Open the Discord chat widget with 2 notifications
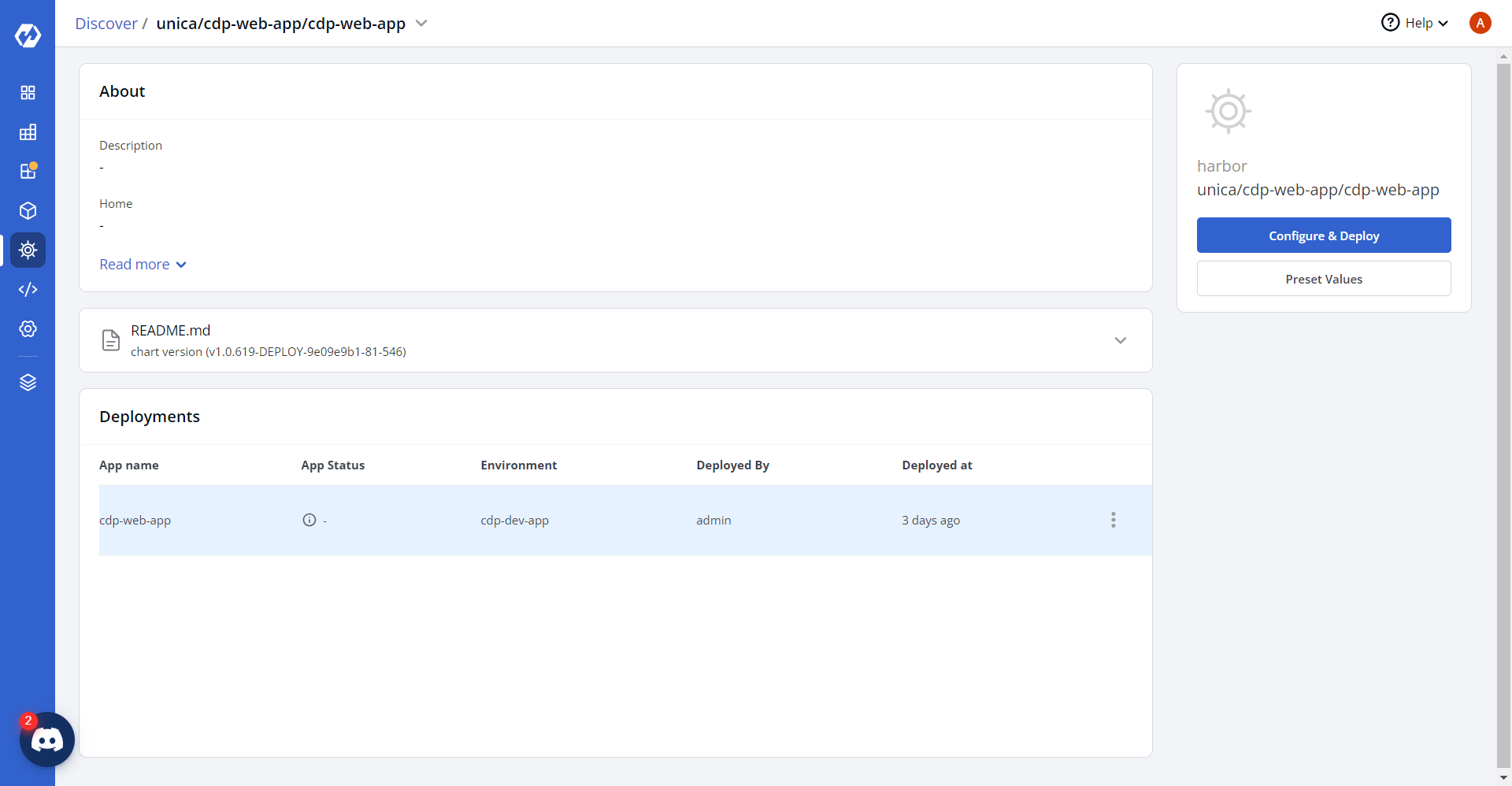The width and height of the screenshot is (1512, 786). pos(46,740)
